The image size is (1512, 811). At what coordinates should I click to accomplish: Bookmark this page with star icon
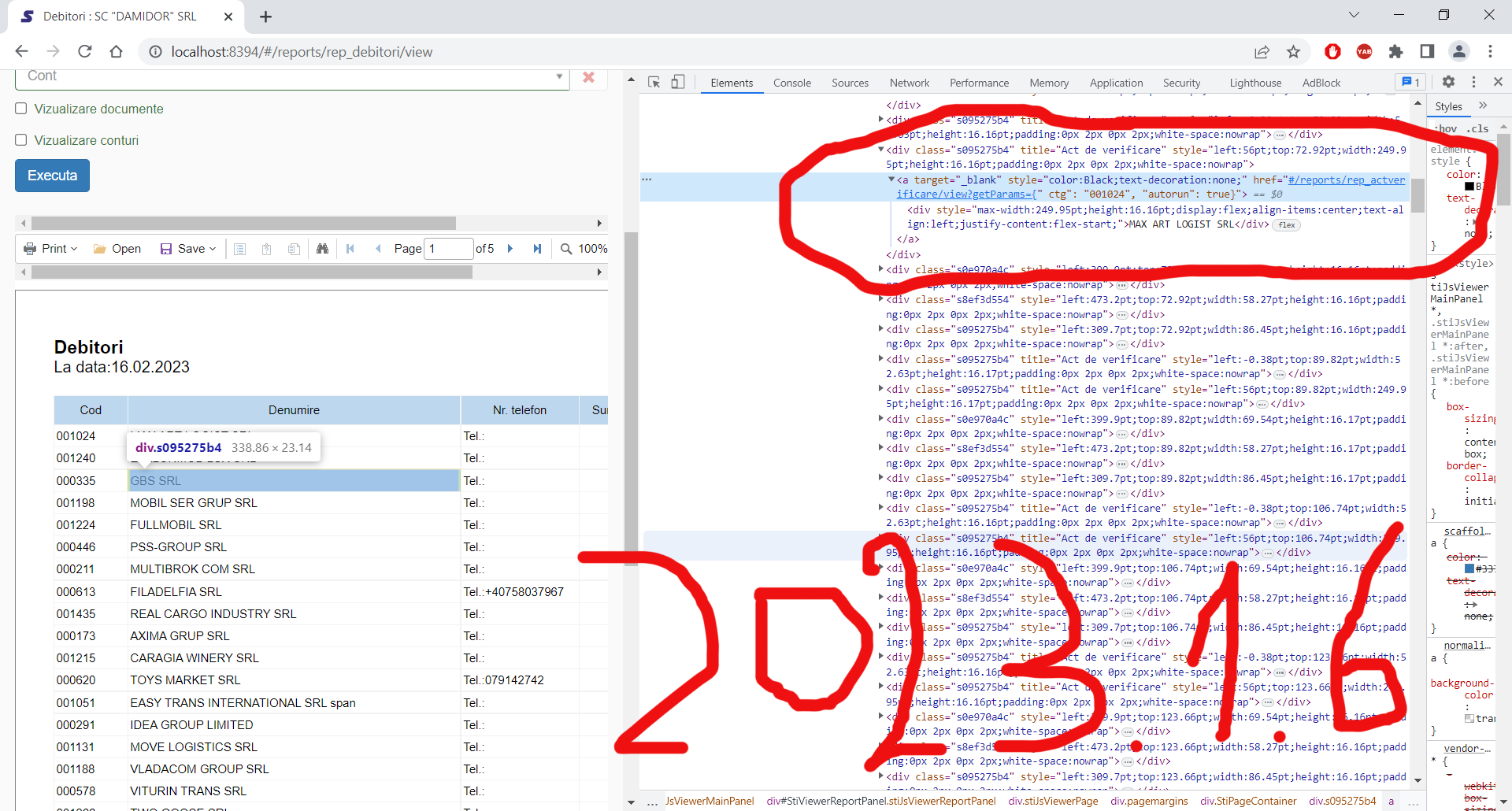click(1293, 52)
